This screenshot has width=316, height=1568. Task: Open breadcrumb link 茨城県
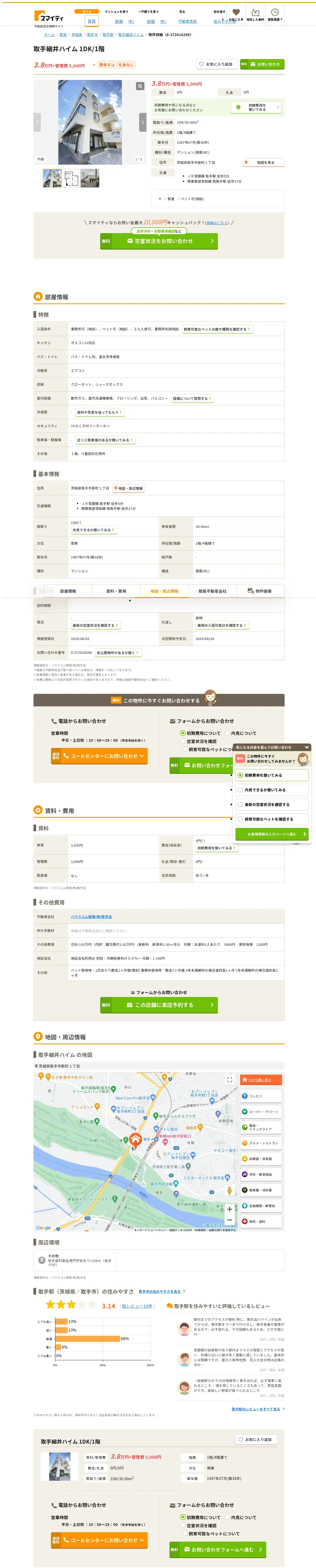[77, 35]
